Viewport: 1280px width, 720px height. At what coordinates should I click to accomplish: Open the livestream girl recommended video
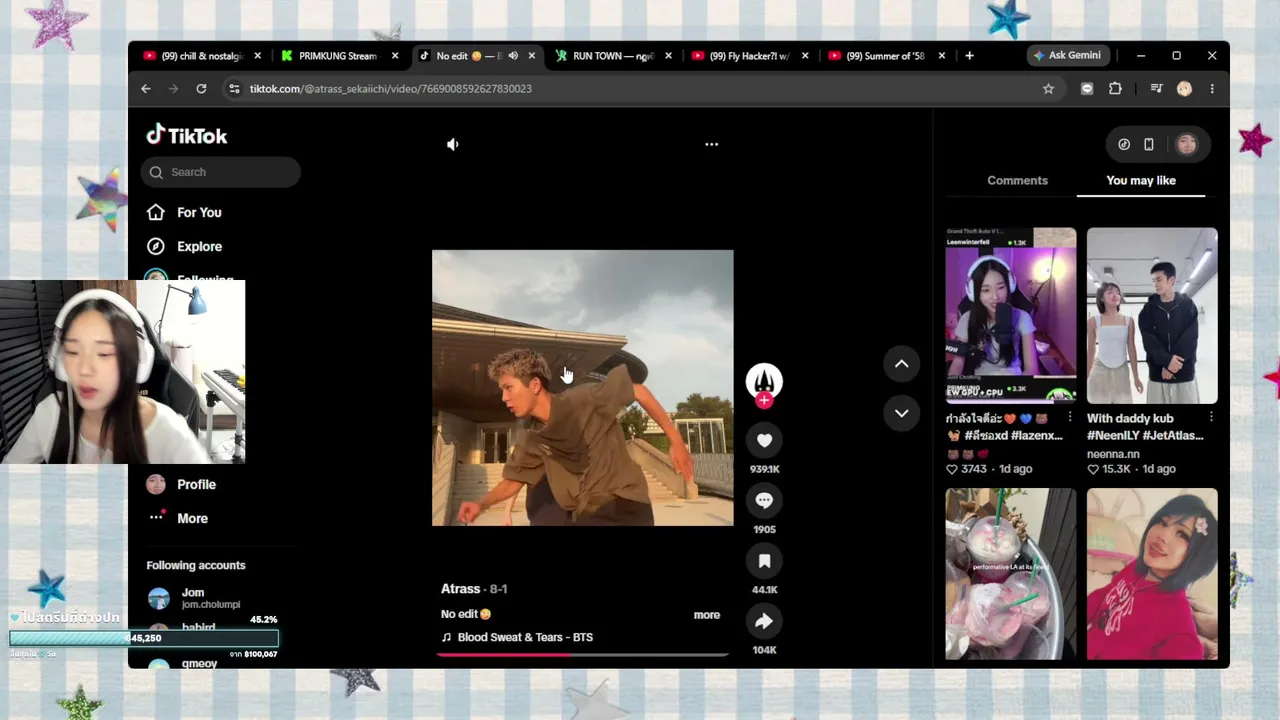(1011, 315)
